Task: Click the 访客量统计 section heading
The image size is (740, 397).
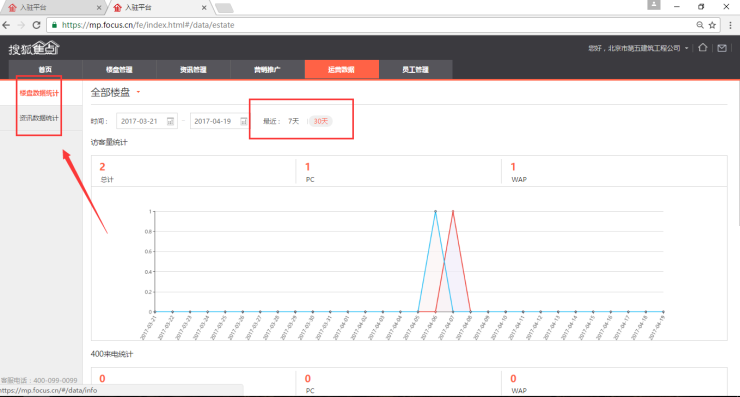Action: (x=109, y=142)
